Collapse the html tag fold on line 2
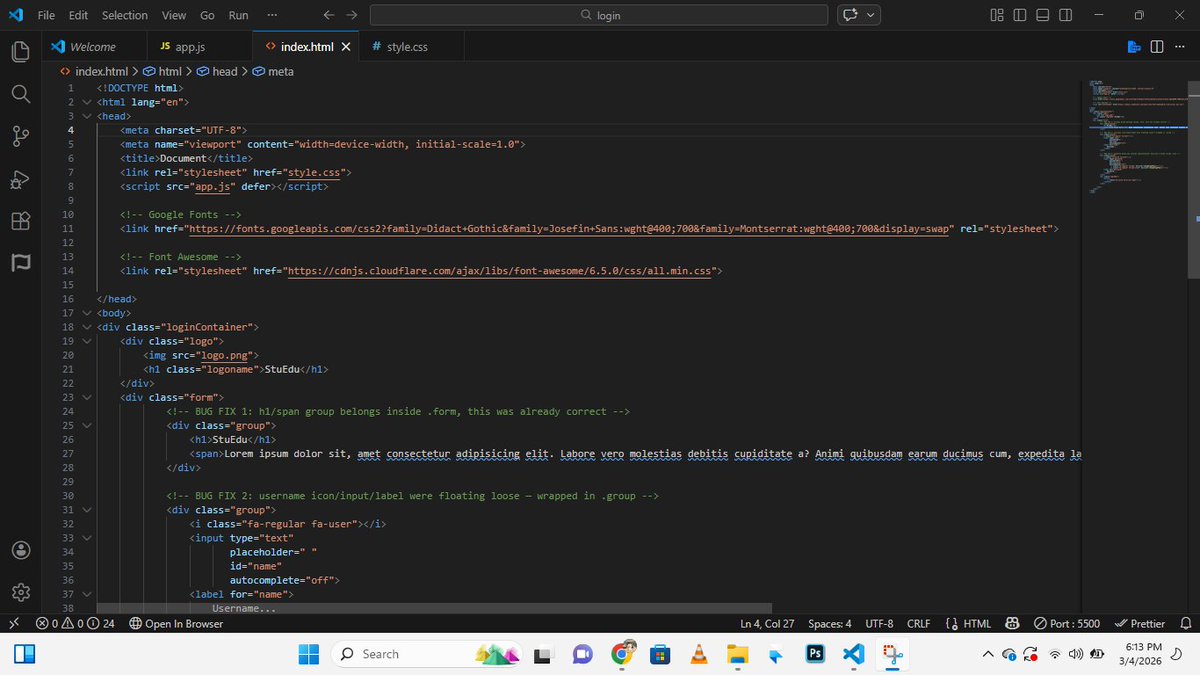This screenshot has height=675, width=1200. (87, 102)
